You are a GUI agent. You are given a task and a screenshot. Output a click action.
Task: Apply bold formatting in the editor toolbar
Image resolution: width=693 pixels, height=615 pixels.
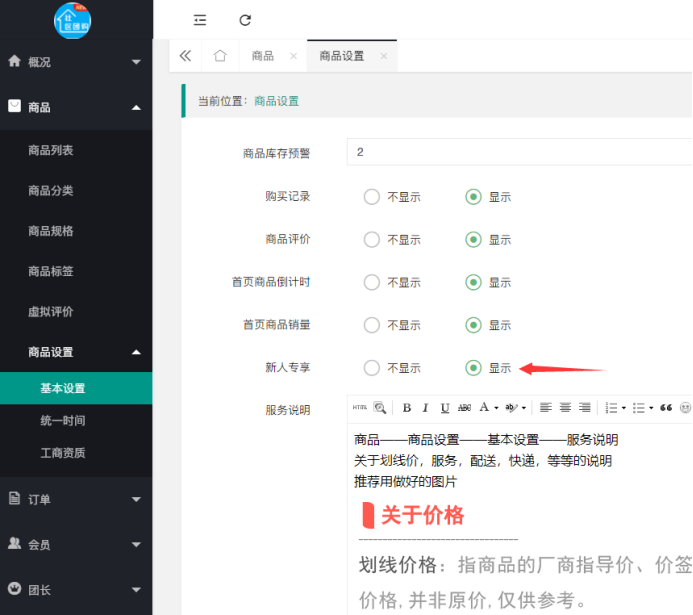point(407,408)
